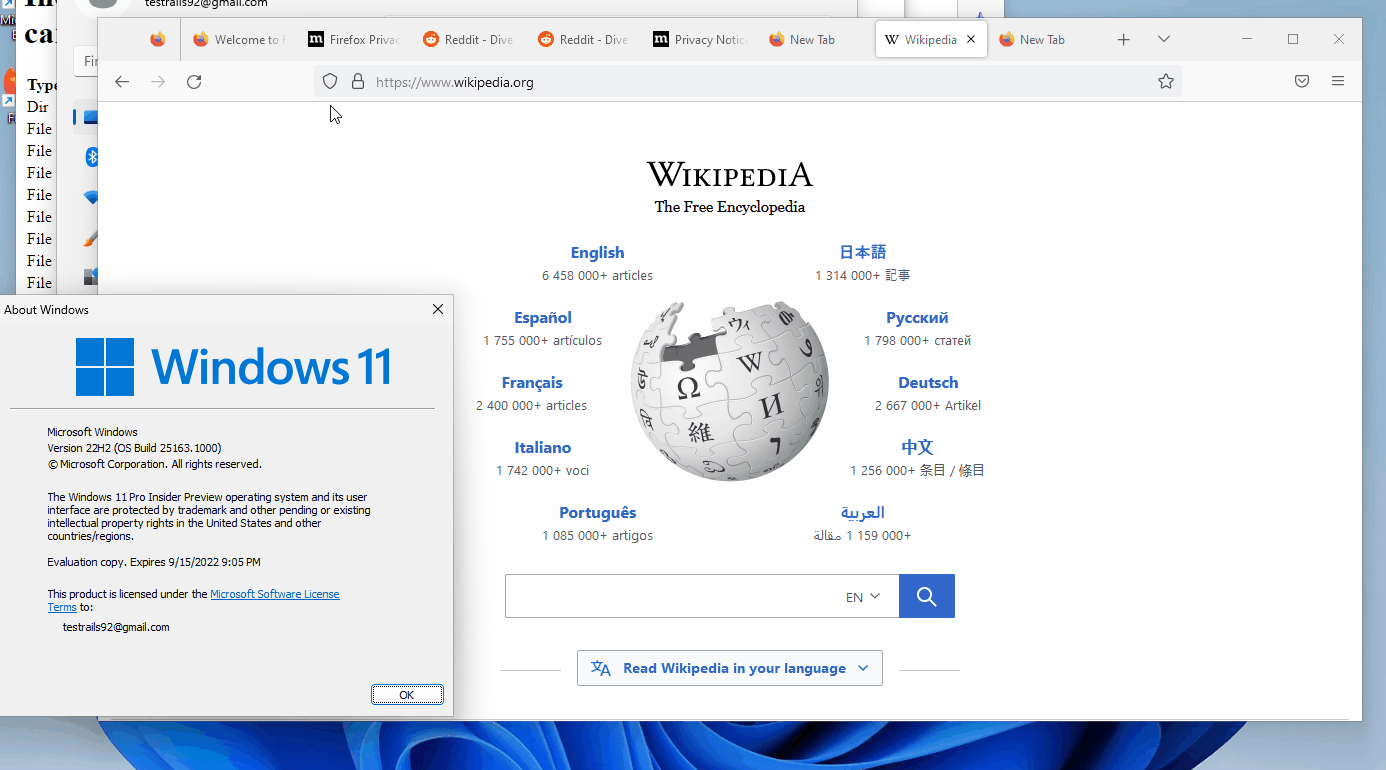Click testrails92@gmail.com in About Windows
Screen dimensions: 1386x770
[116, 627]
